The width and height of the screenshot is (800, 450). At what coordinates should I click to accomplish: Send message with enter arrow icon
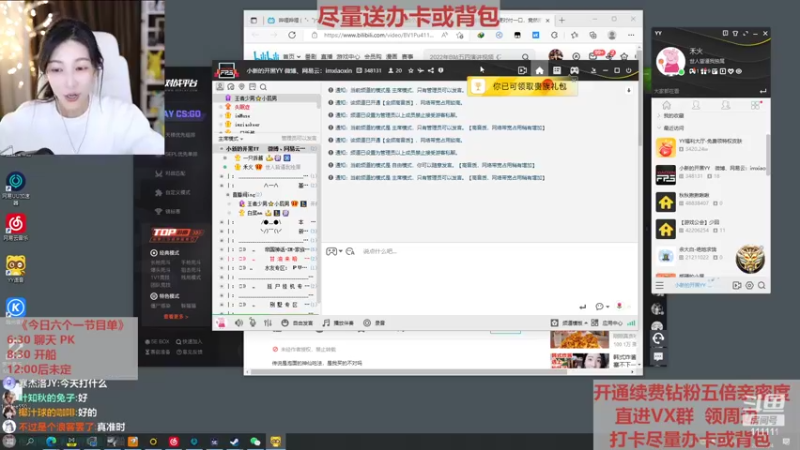tap(583, 307)
